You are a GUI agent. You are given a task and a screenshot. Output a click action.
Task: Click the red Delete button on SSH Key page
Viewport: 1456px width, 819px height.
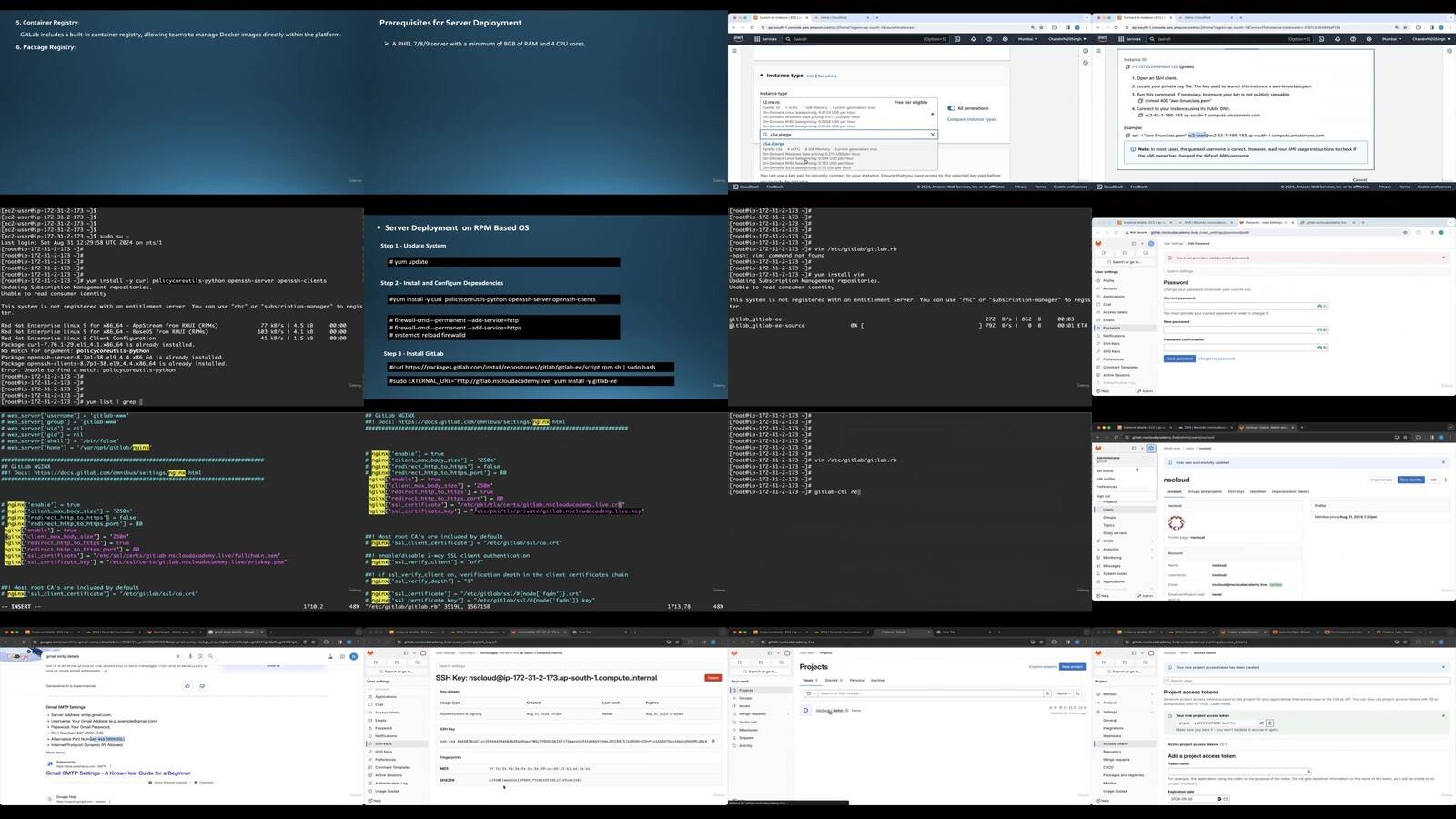pyautogui.click(x=713, y=678)
